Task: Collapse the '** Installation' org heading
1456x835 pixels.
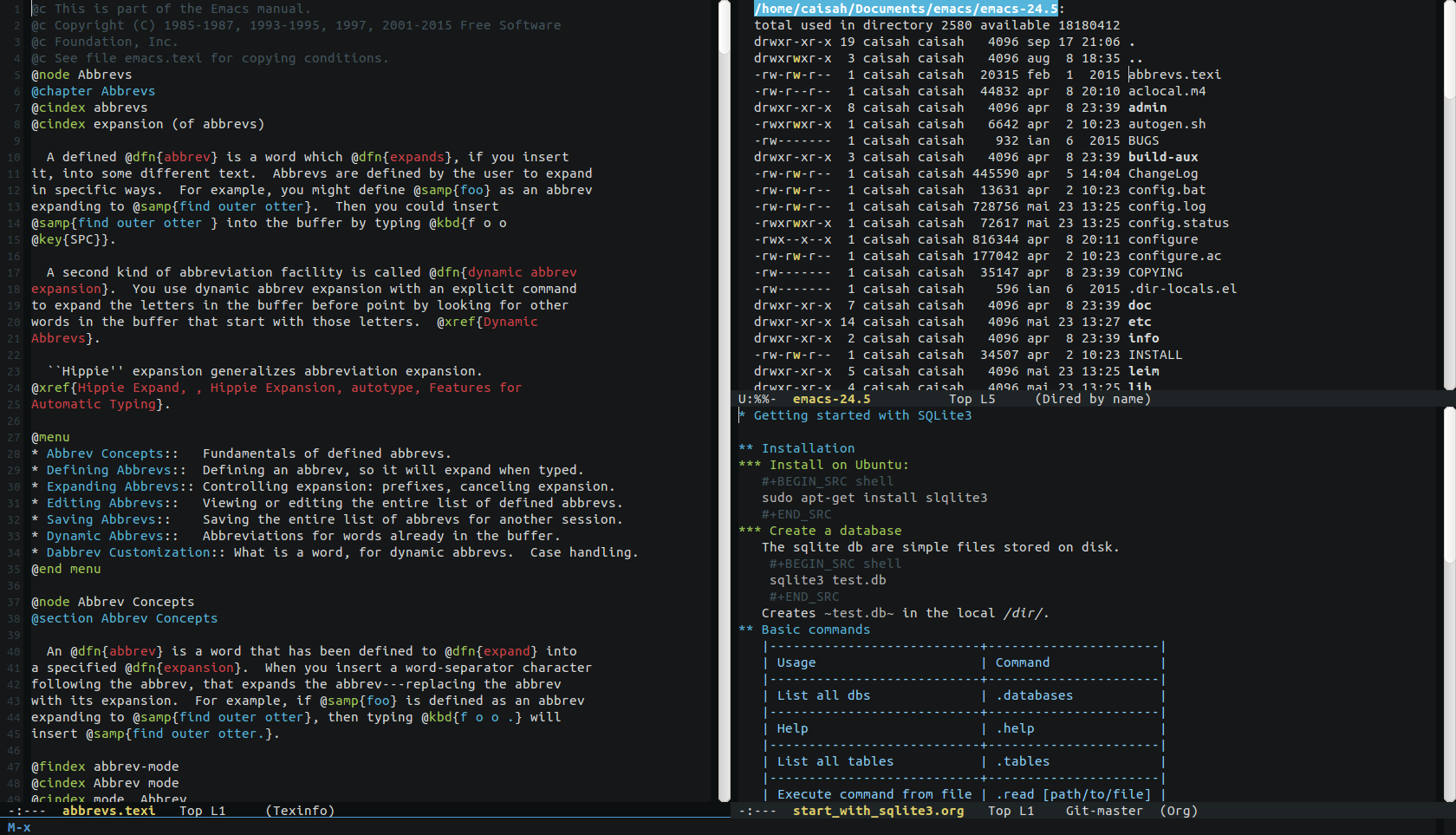Action: 796,448
